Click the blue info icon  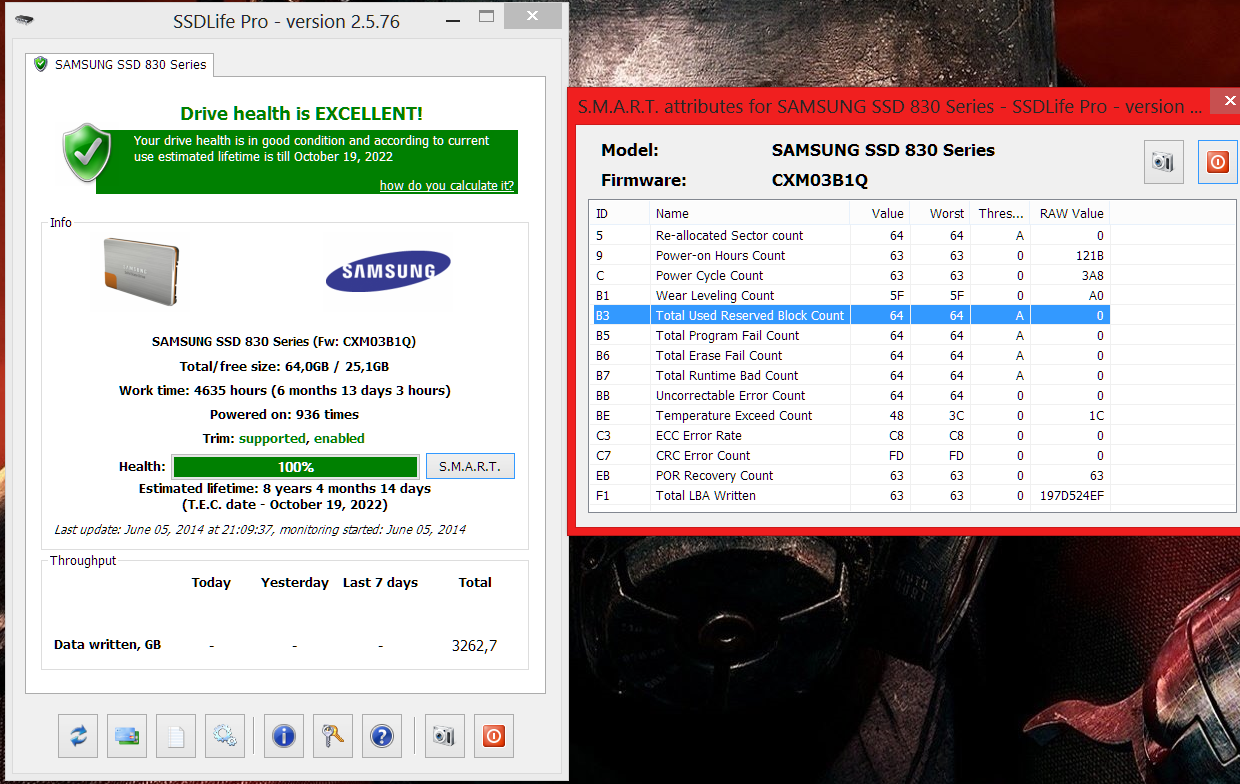[x=284, y=737]
